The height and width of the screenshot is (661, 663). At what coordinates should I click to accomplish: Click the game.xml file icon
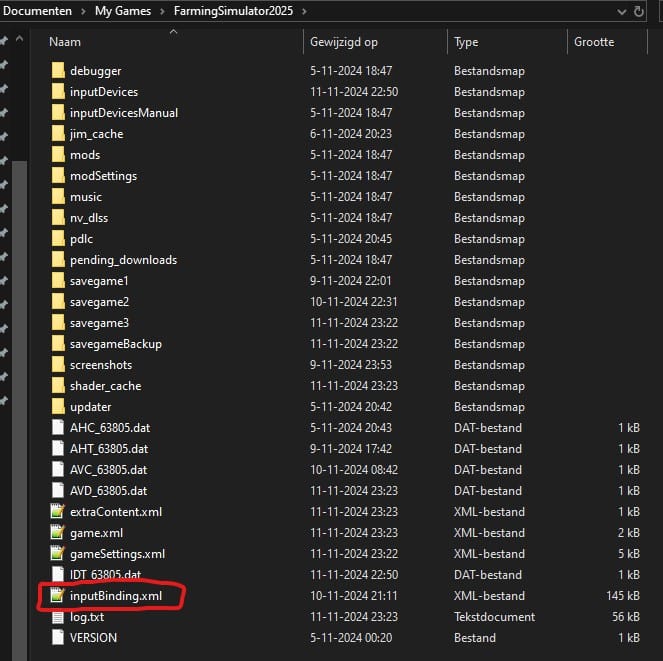(x=58, y=533)
